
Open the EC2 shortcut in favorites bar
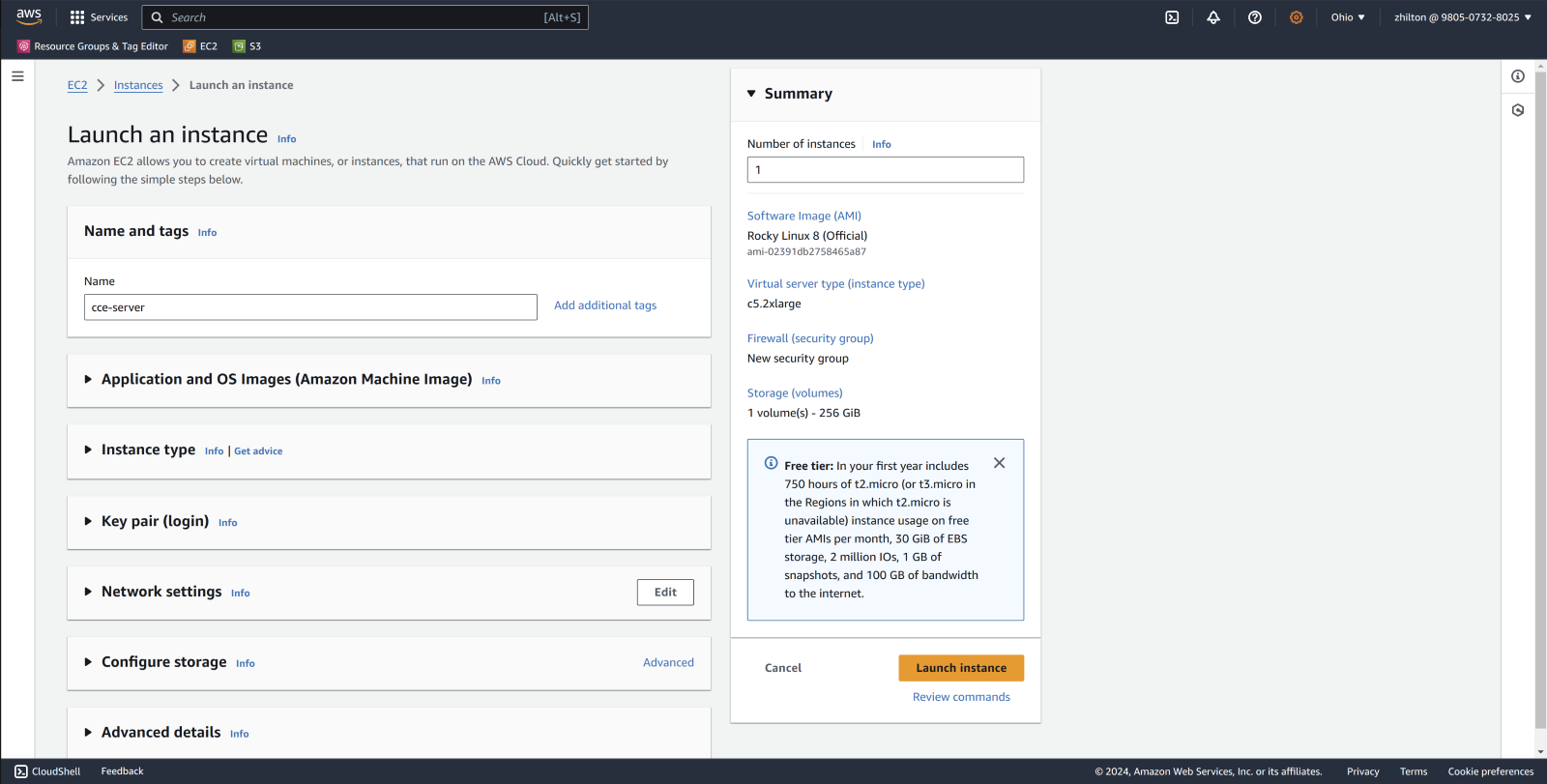[x=200, y=46]
